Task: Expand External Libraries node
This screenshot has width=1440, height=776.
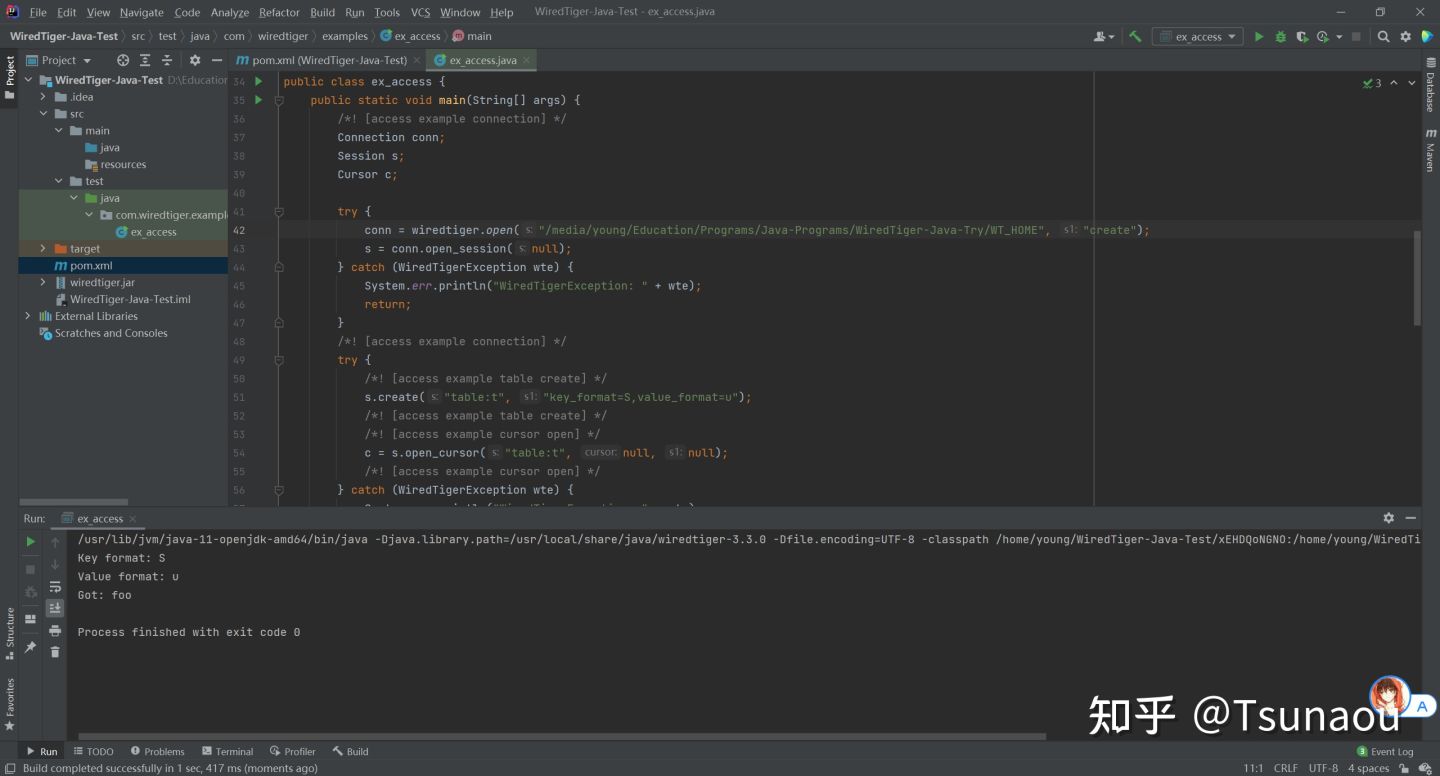Action: (28, 316)
